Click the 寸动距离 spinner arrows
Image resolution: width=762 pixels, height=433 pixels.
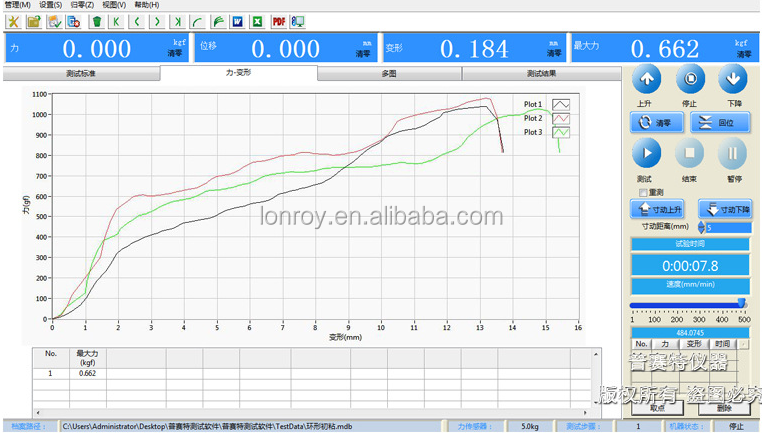coord(701,227)
